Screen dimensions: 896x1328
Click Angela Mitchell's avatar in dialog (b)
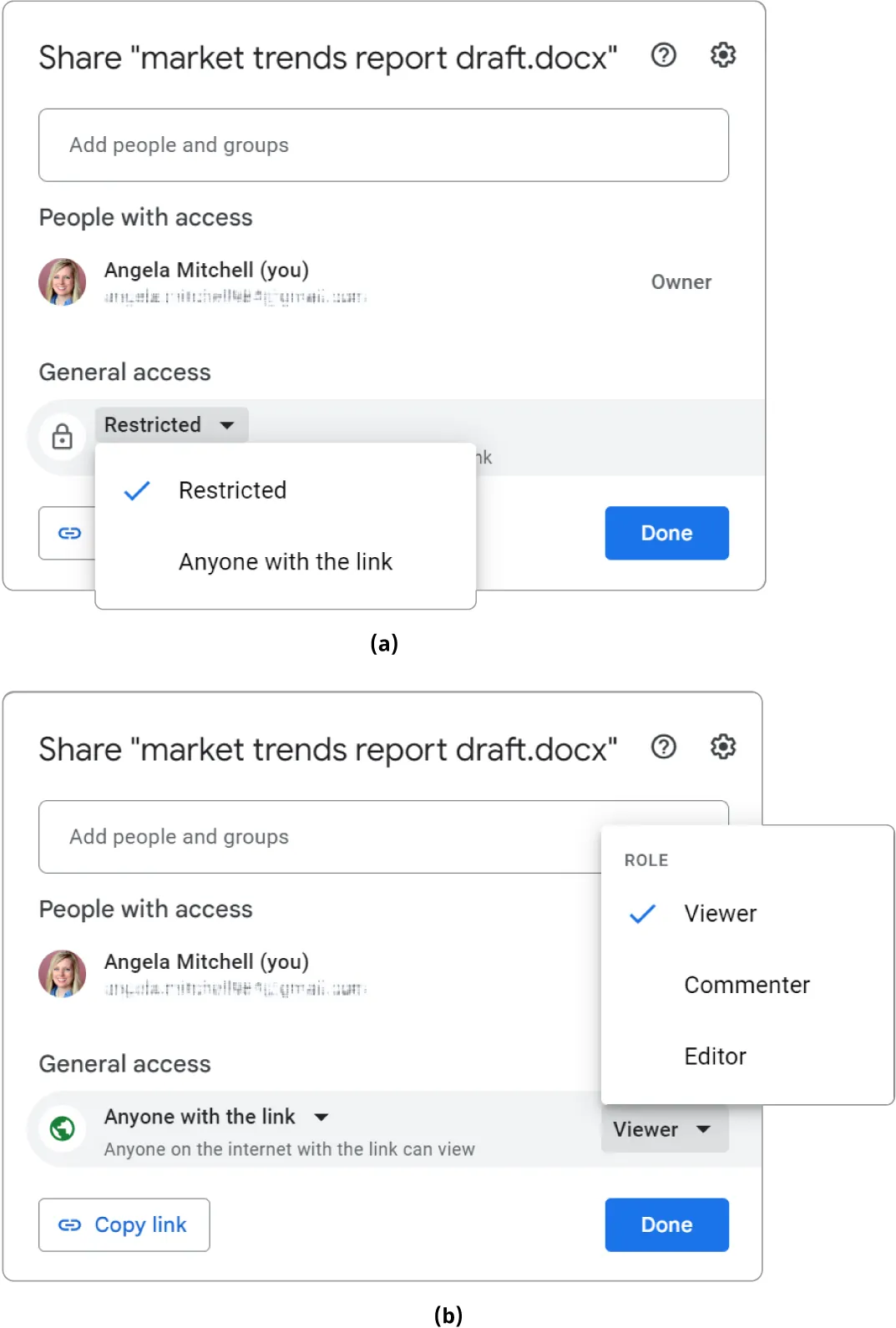coord(63,973)
